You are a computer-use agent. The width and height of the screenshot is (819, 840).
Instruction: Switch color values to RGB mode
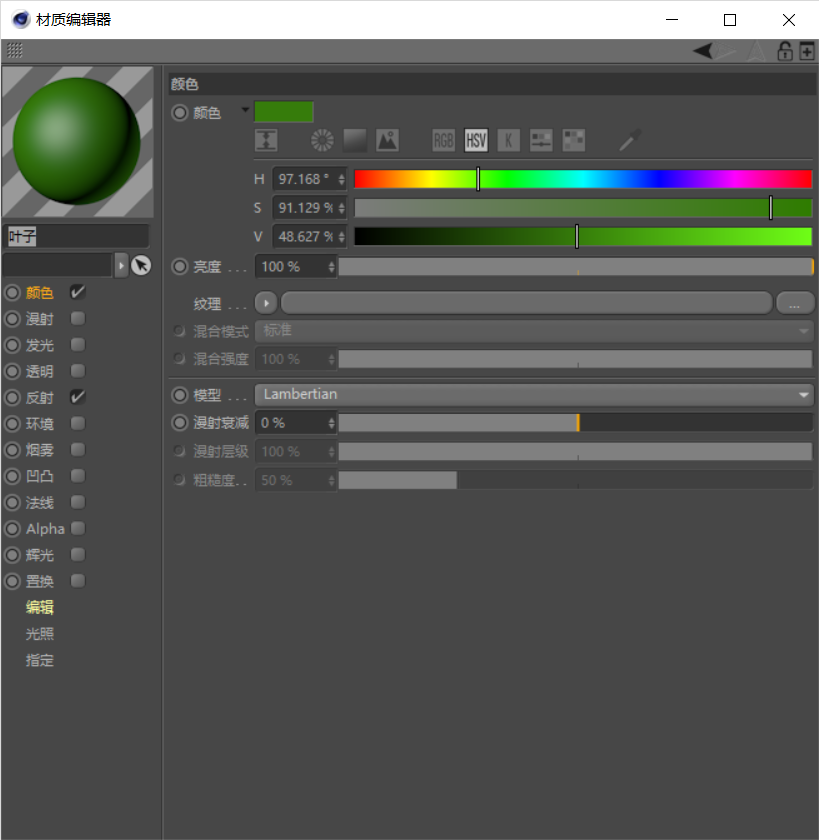click(443, 140)
